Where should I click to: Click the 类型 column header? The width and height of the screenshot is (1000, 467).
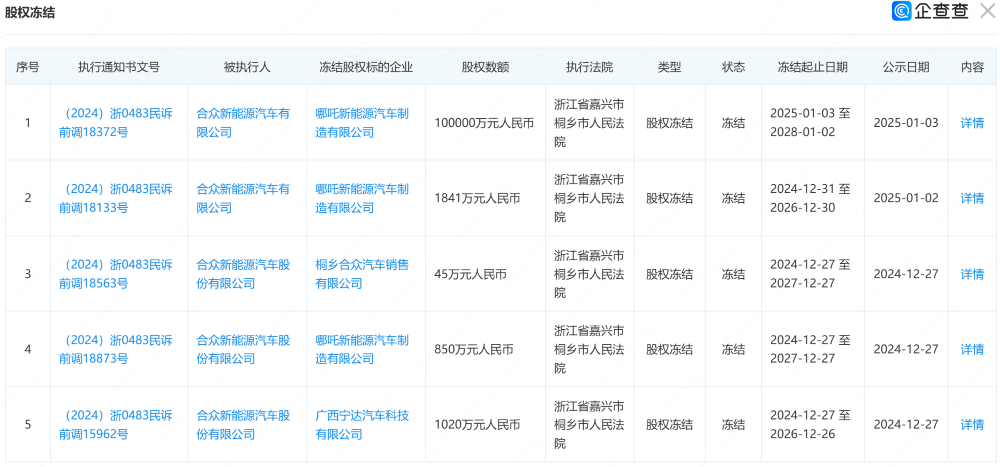click(x=670, y=67)
